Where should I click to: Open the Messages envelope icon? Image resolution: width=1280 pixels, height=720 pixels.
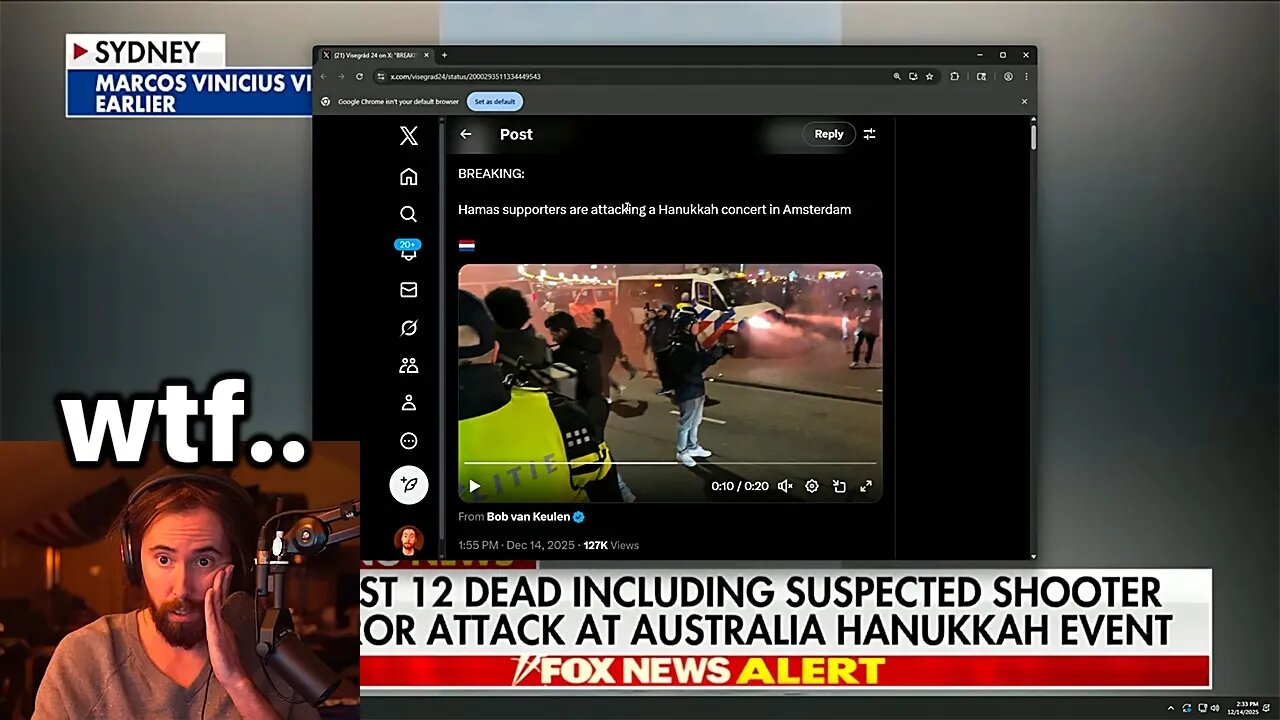[408, 290]
